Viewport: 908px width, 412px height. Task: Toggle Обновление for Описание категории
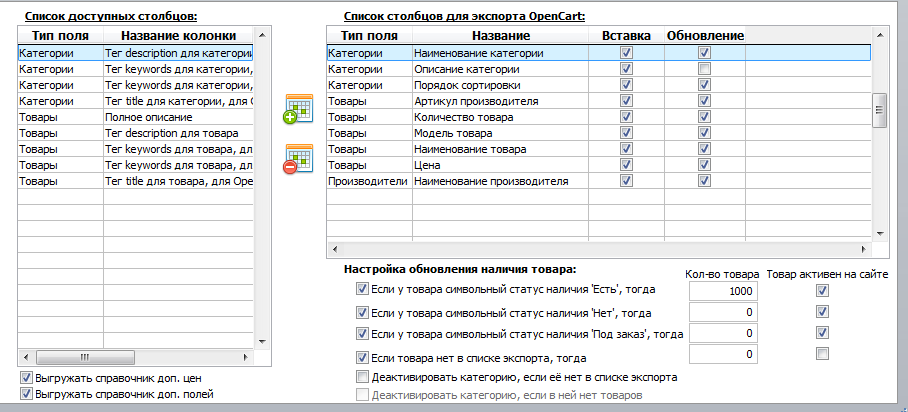pyautogui.click(x=704, y=69)
